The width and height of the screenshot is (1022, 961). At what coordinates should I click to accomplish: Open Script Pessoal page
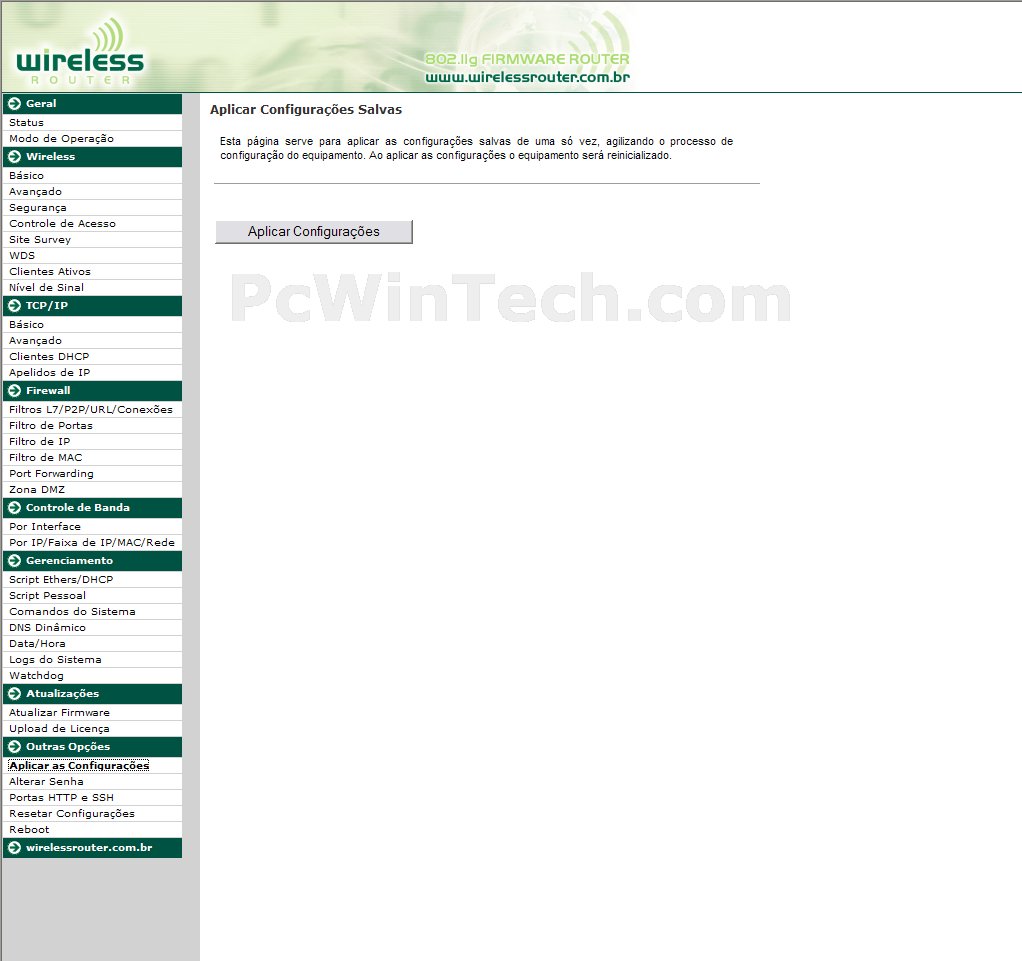tap(48, 596)
